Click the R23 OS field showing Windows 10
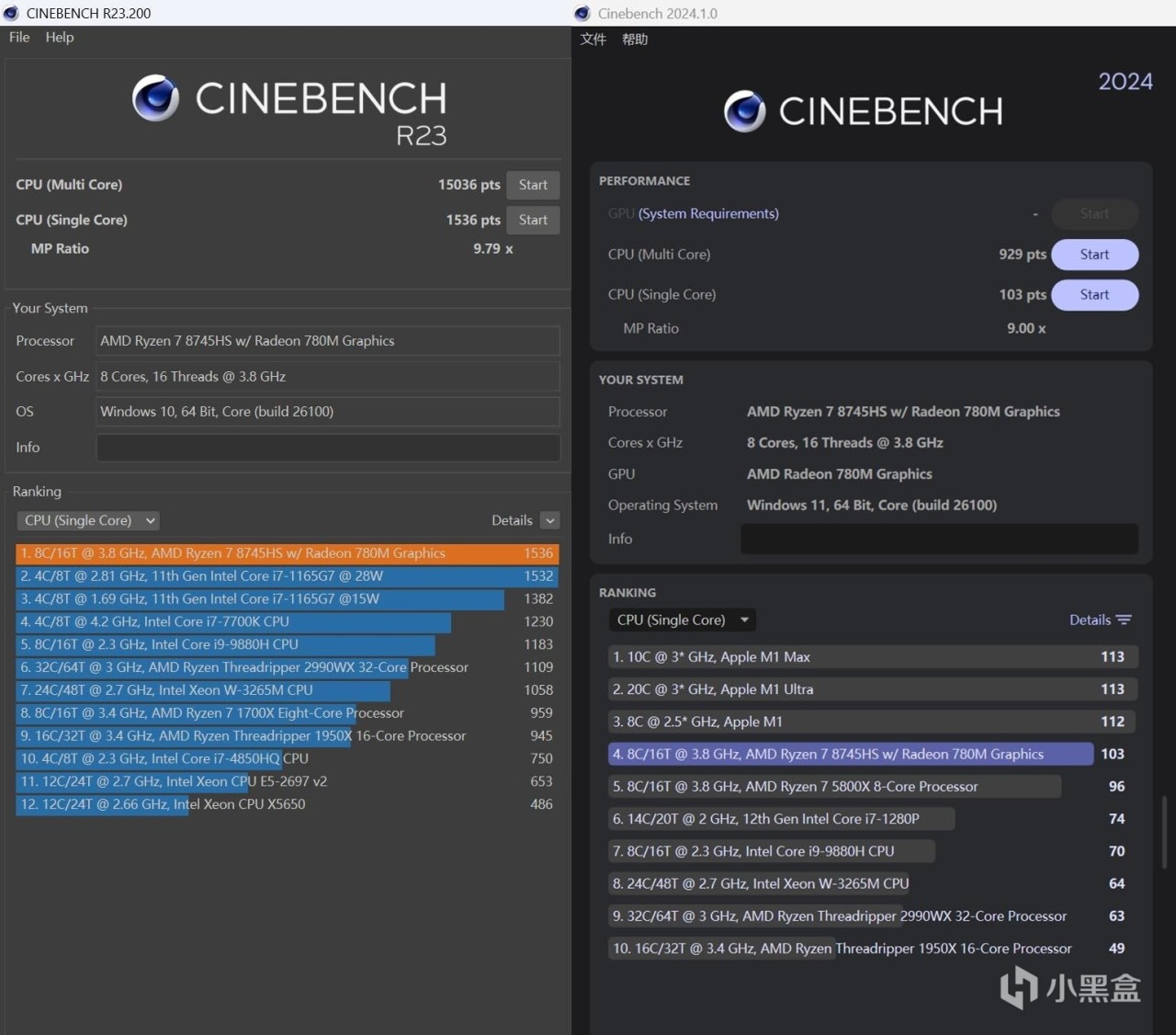This screenshot has width=1176, height=1035. [x=328, y=412]
